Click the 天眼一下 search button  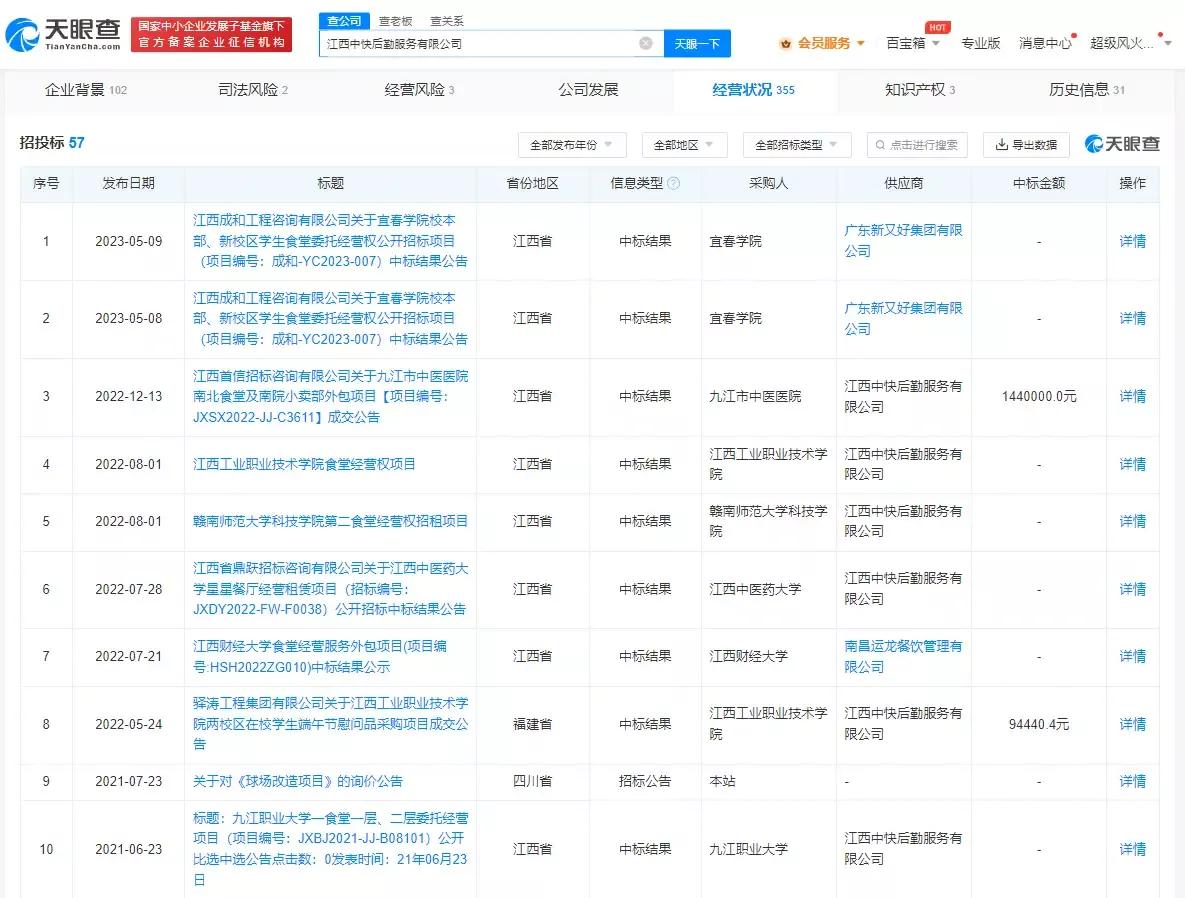697,43
